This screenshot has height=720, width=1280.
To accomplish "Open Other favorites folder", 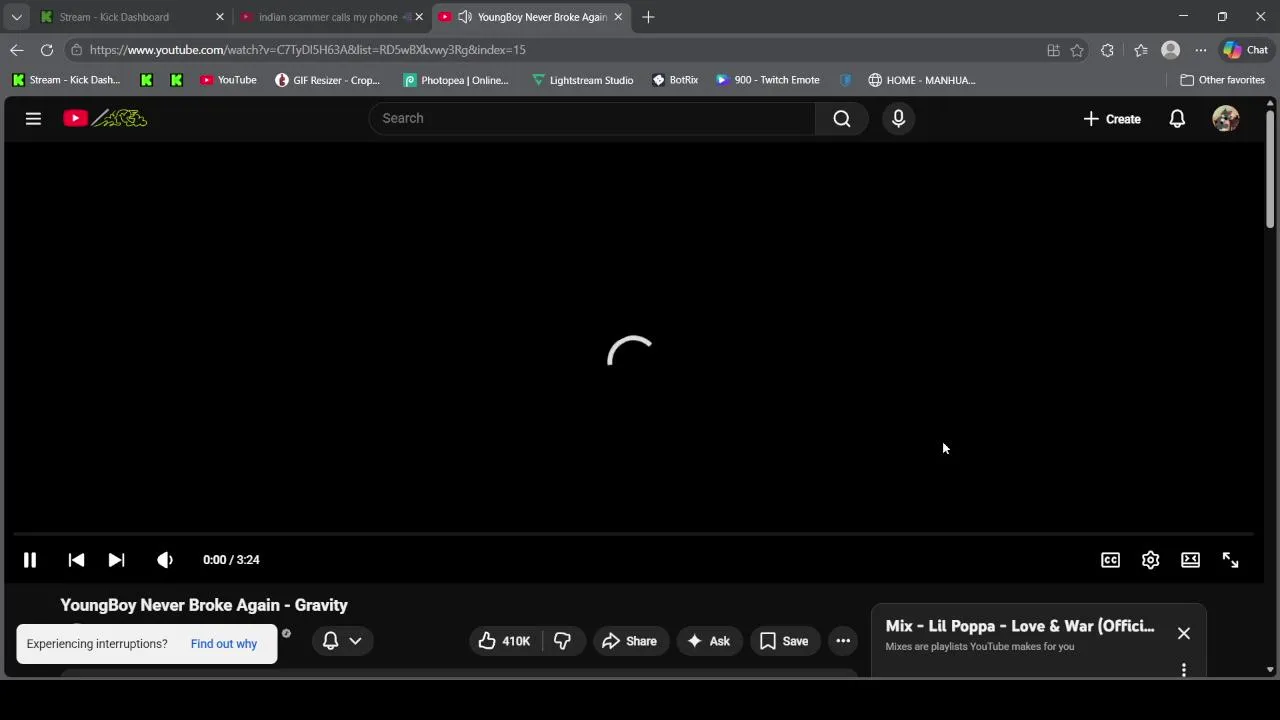I will [x=1222, y=80].
